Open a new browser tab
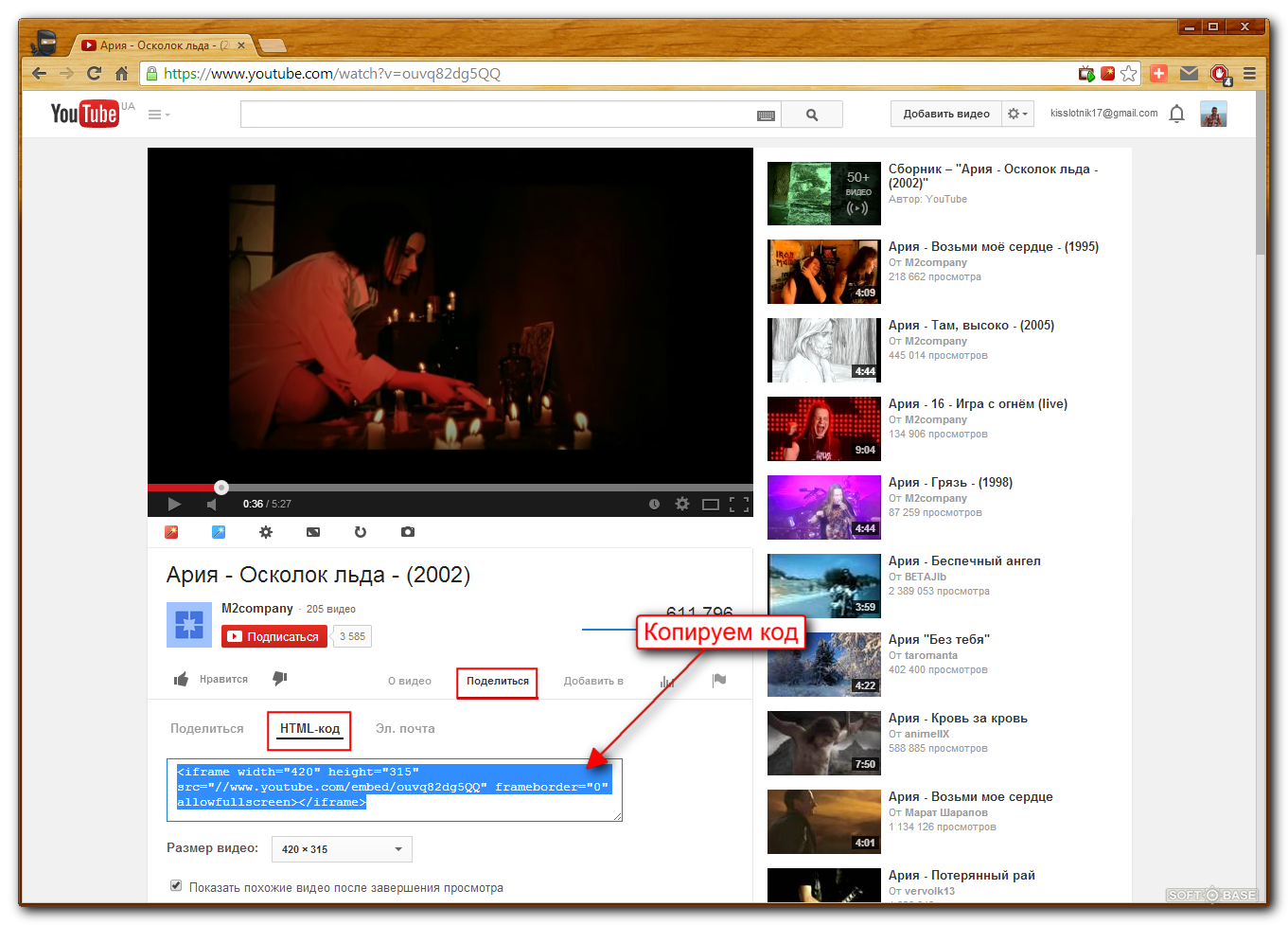Image resolution: width=1288 pixels, height=925 pixels. click(x=273, y=44)
